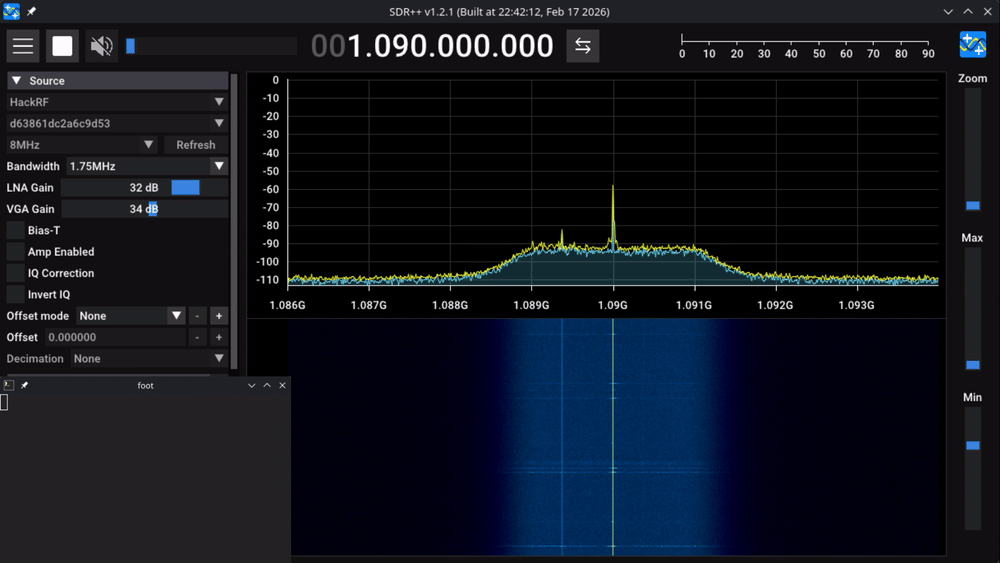Click the pin icon in foot terminal title bar

click(25, 385)
